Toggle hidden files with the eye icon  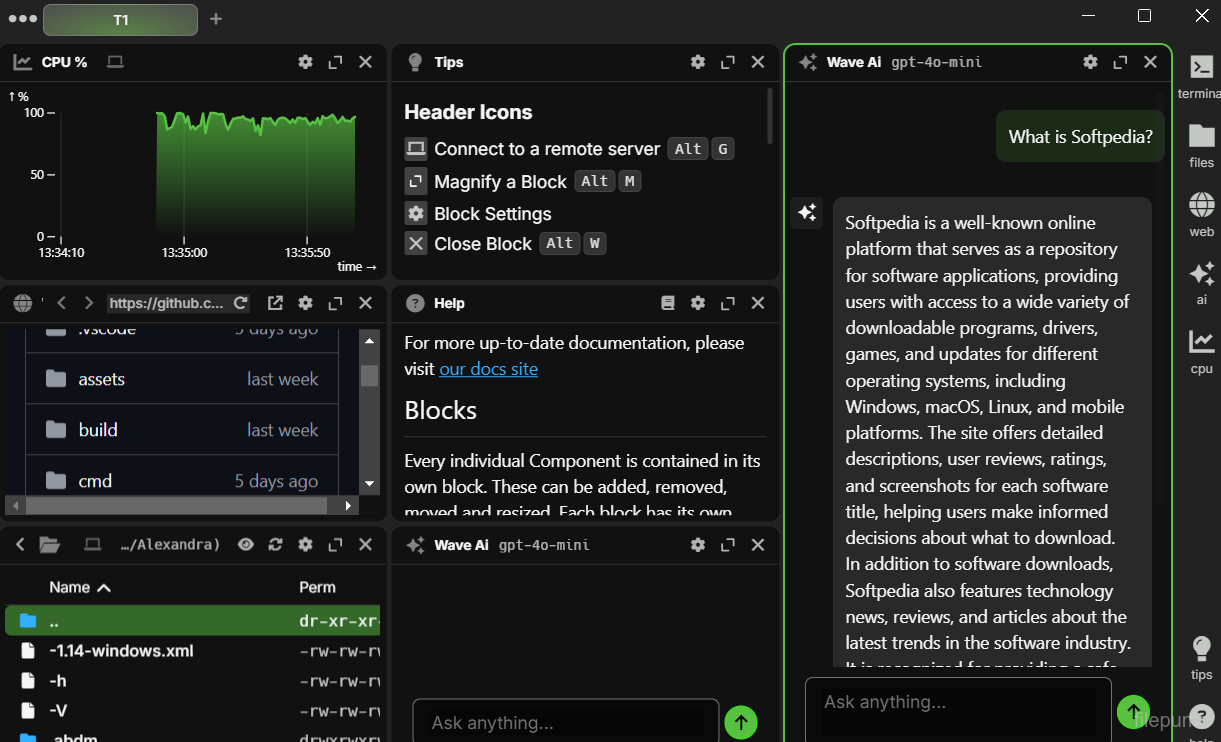pos(245,544)
